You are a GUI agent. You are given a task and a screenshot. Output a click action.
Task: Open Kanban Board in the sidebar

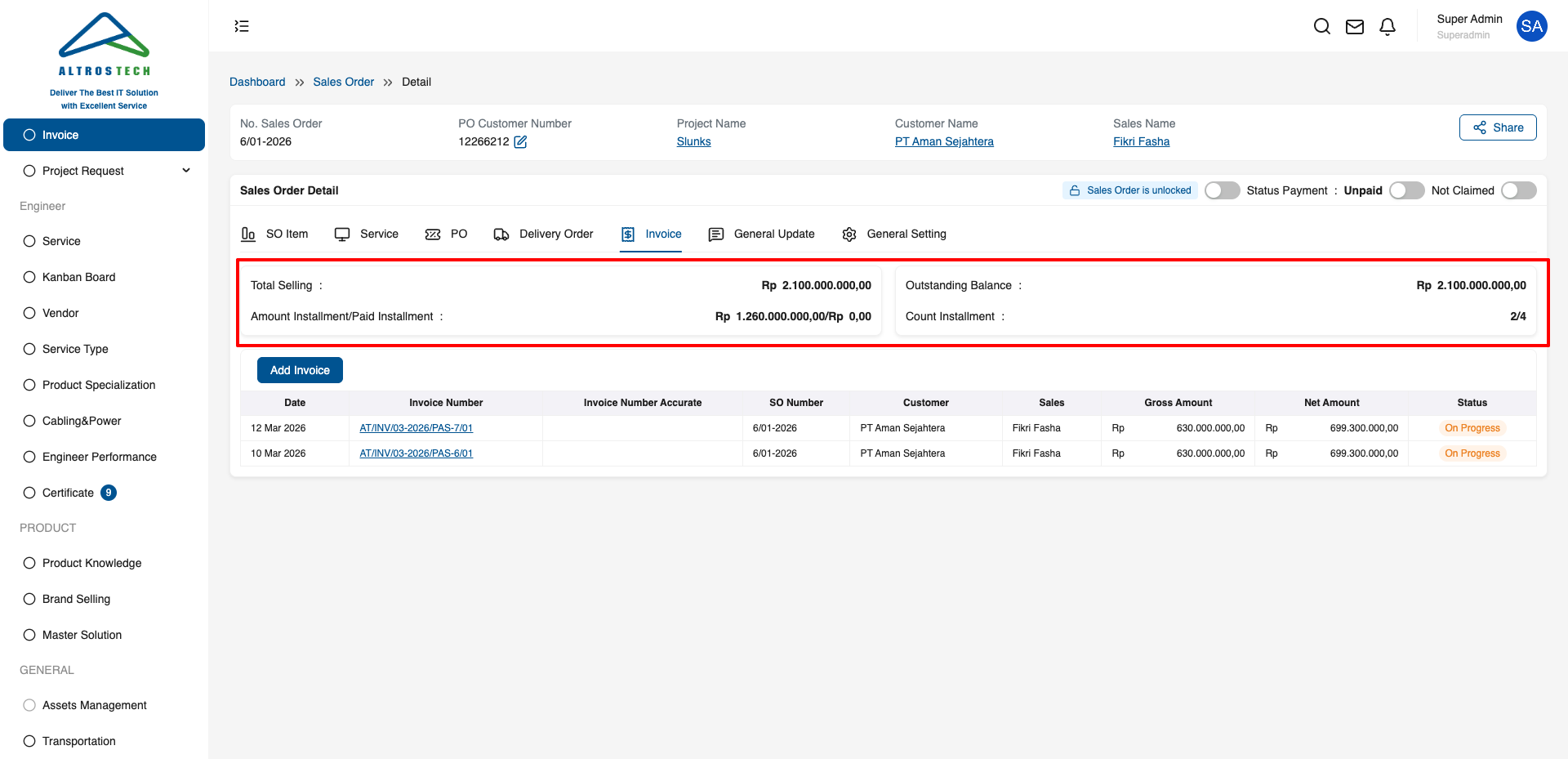78,277
